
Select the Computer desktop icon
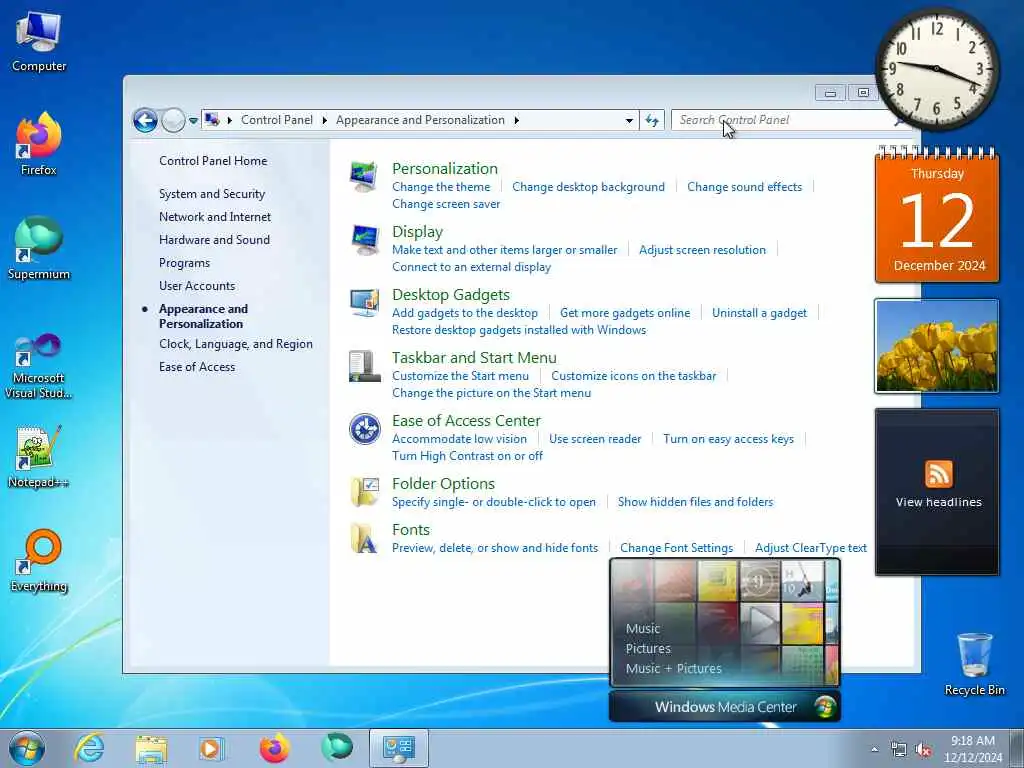click(x=39, y=42)
